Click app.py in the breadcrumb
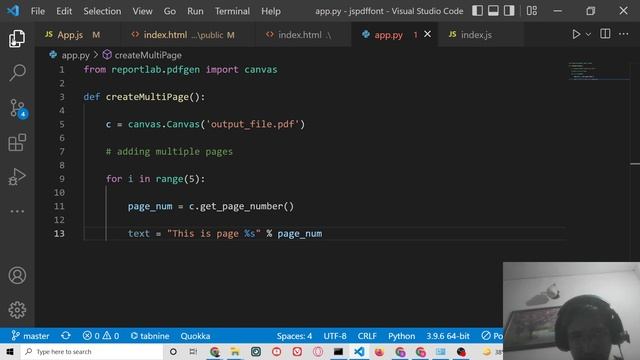This screenshot has height=360, width=640. click(x=75, y=55)
